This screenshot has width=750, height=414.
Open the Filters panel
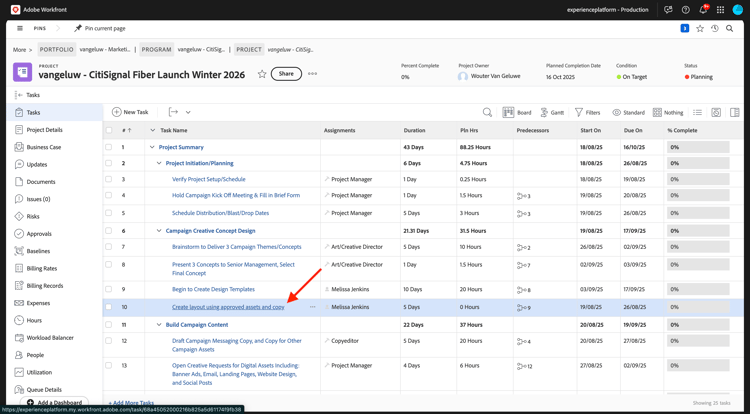587,113
